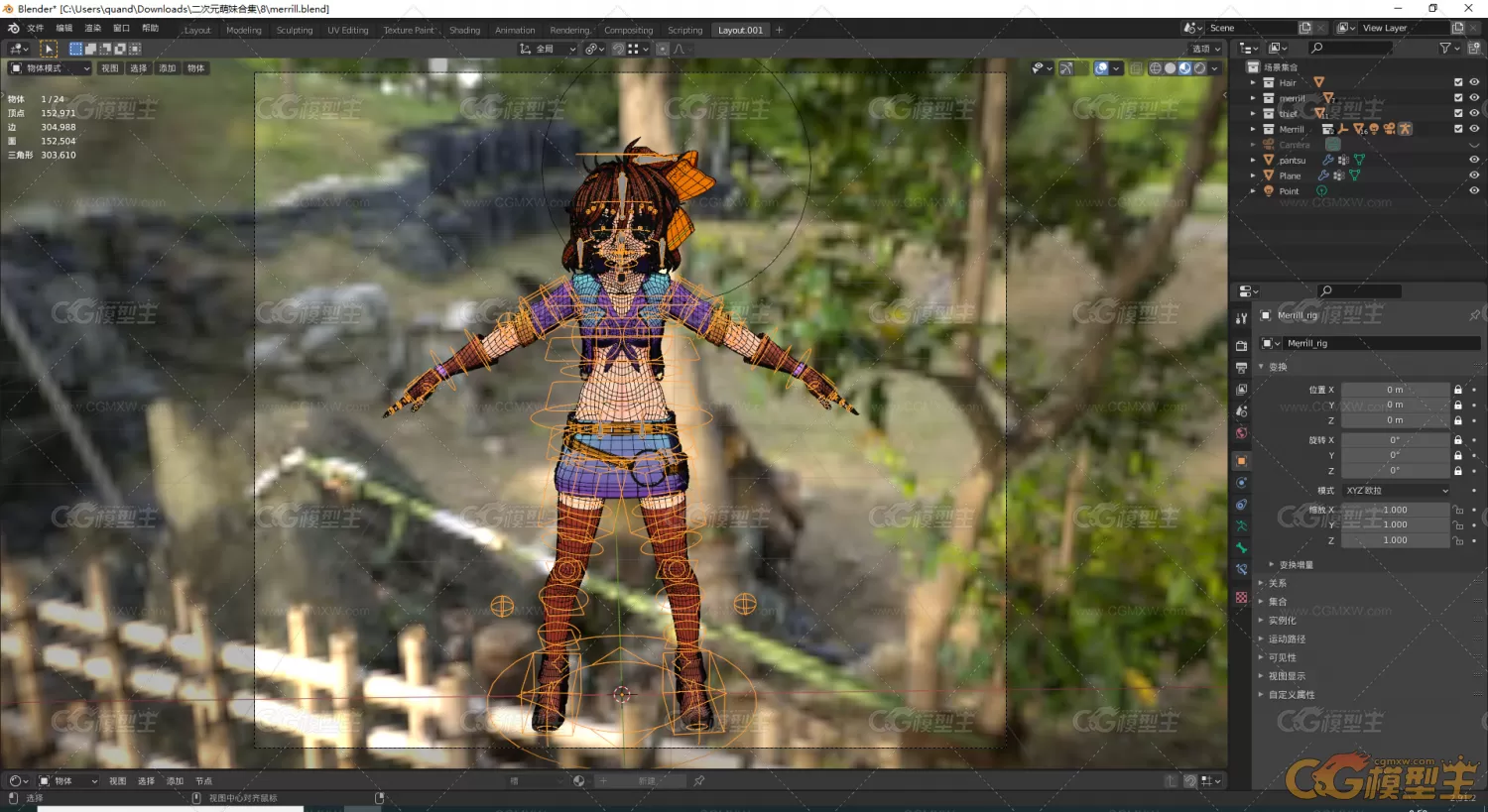
Task: Expand the thief collection in Outliner
Action: tap(1253, 113)
